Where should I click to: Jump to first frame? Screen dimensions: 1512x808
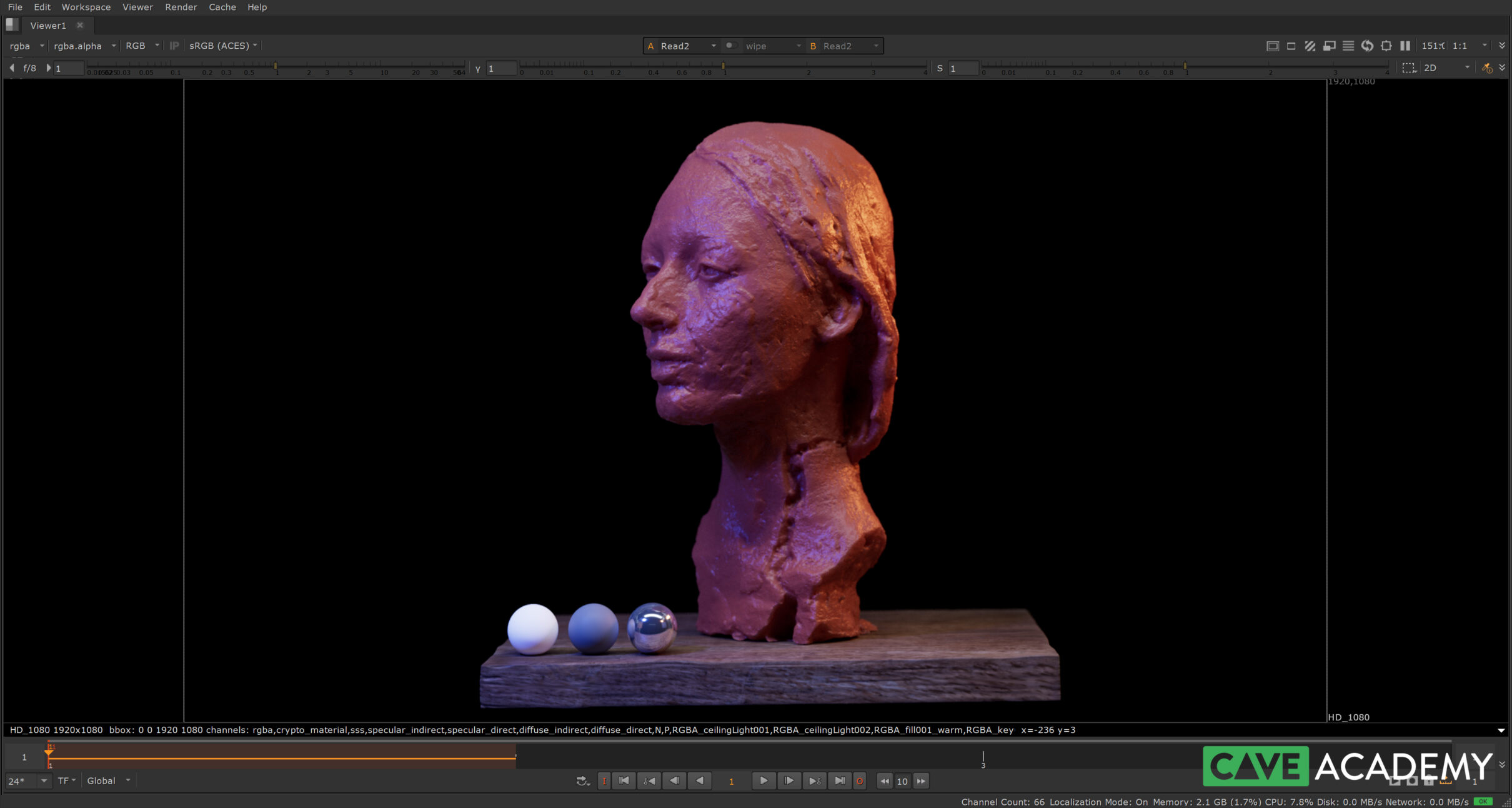(624, 781)
